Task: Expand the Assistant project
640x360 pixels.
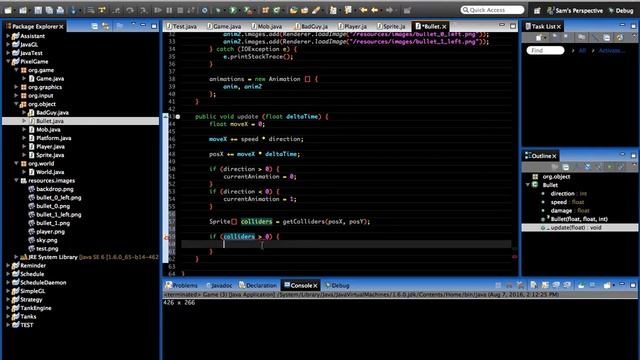Action: (x=8, y=36)
